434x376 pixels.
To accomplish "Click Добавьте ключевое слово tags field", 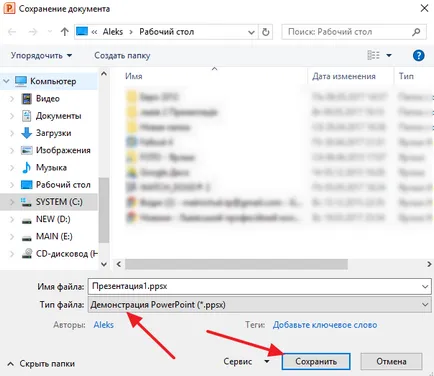I will tap(325, 325).
